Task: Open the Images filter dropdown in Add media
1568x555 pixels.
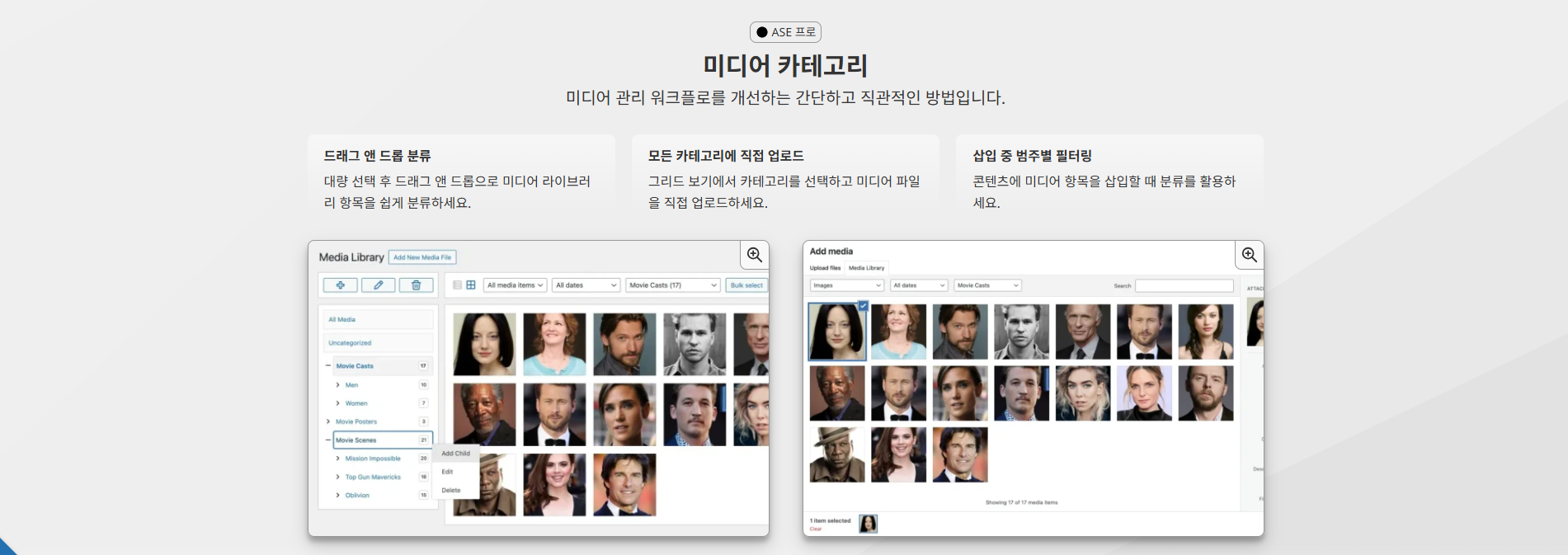Action: [x=846, y=285]
